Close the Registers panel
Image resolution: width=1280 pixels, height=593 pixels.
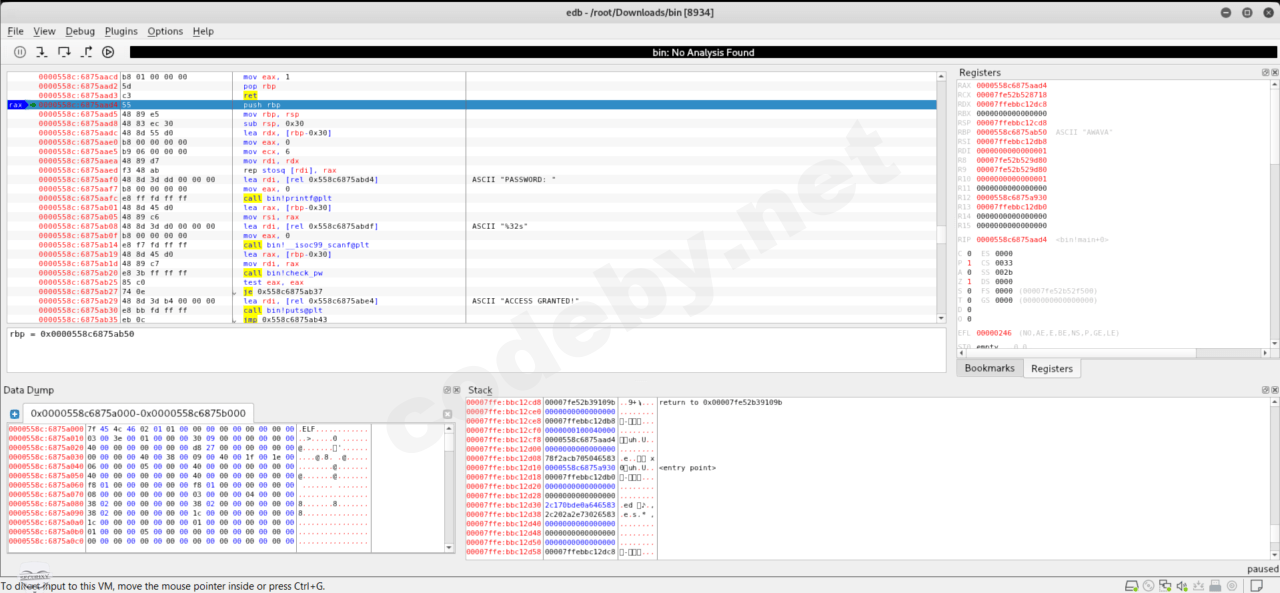click(1273, 73)
